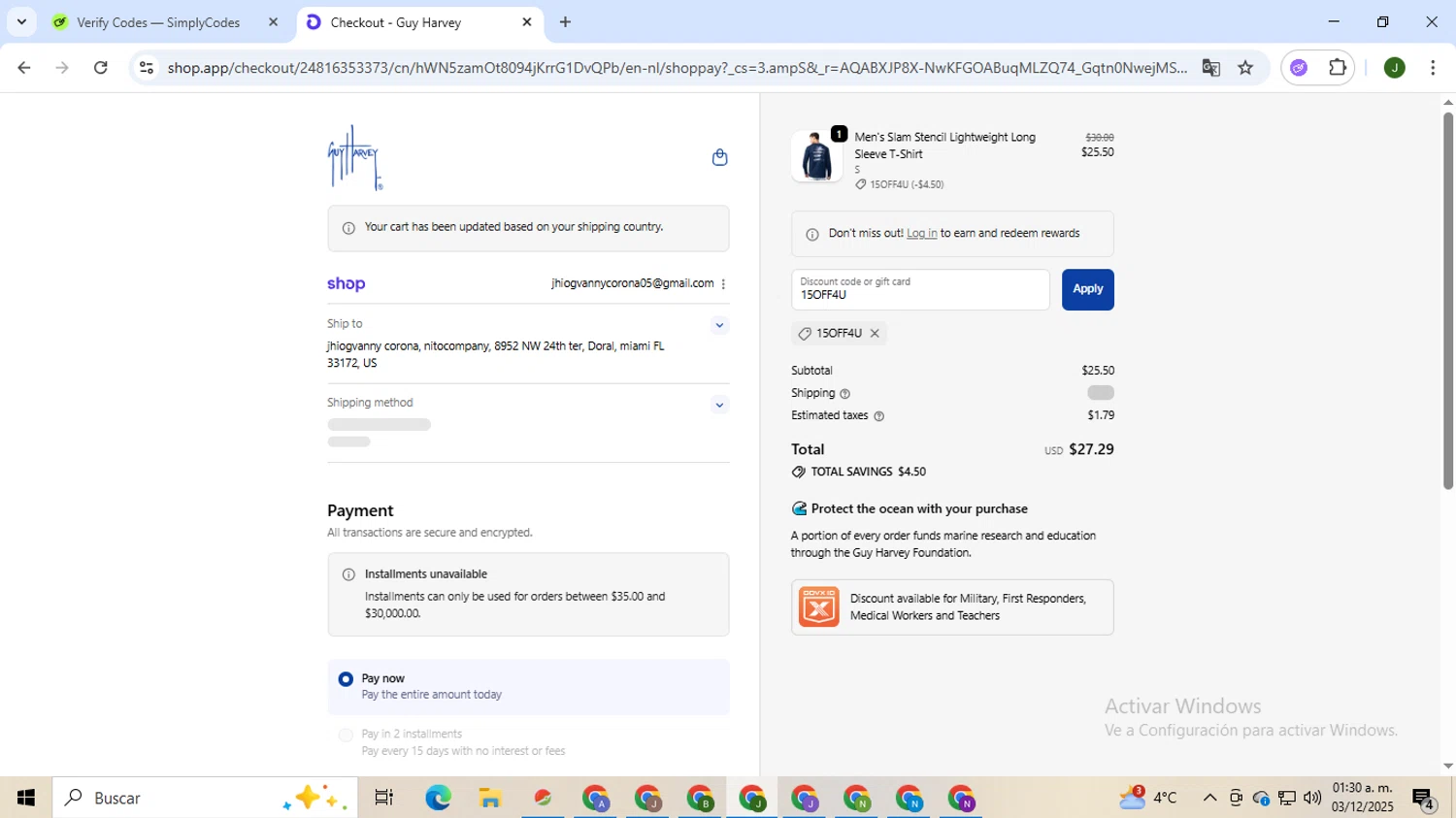Image resolution: width=1456 pixels, height=818 pixels.
Task: Select the Pay now radio option
Action: (346, 679)
